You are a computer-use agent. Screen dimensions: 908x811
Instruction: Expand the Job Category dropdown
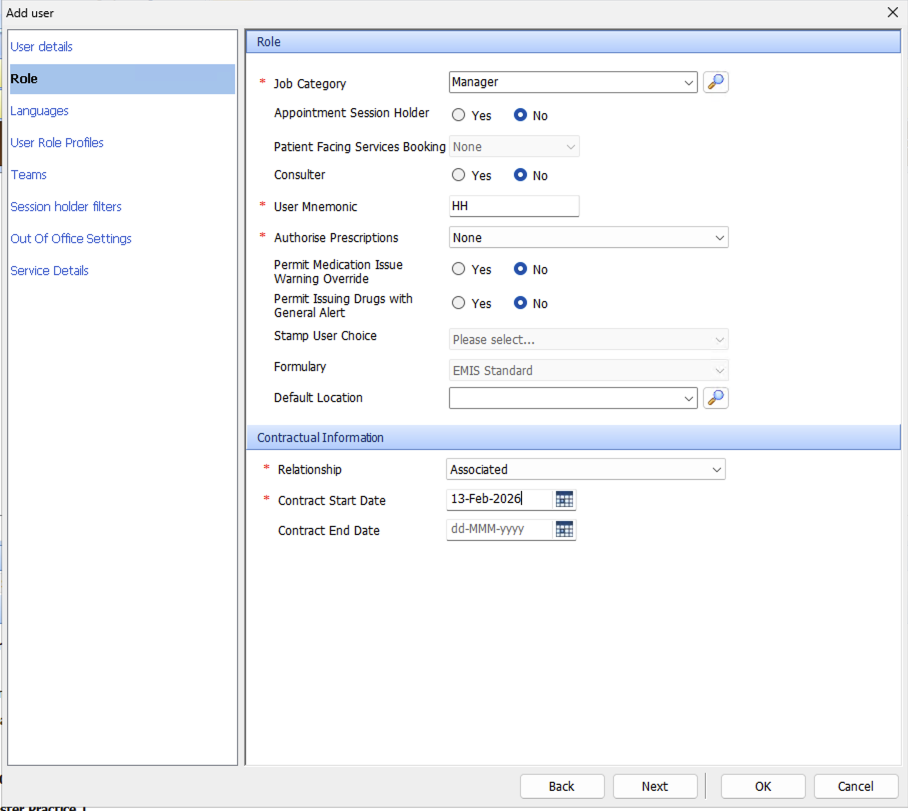point(688,83)
